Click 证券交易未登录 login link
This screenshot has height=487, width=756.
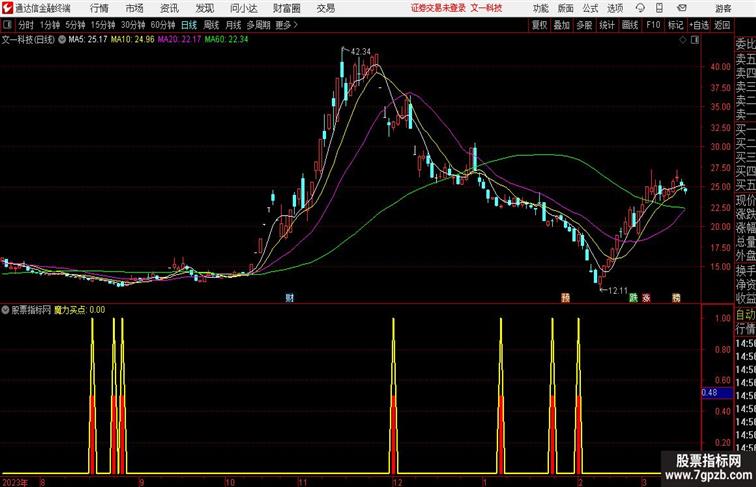pyautogui.click(x=438, y=8)
